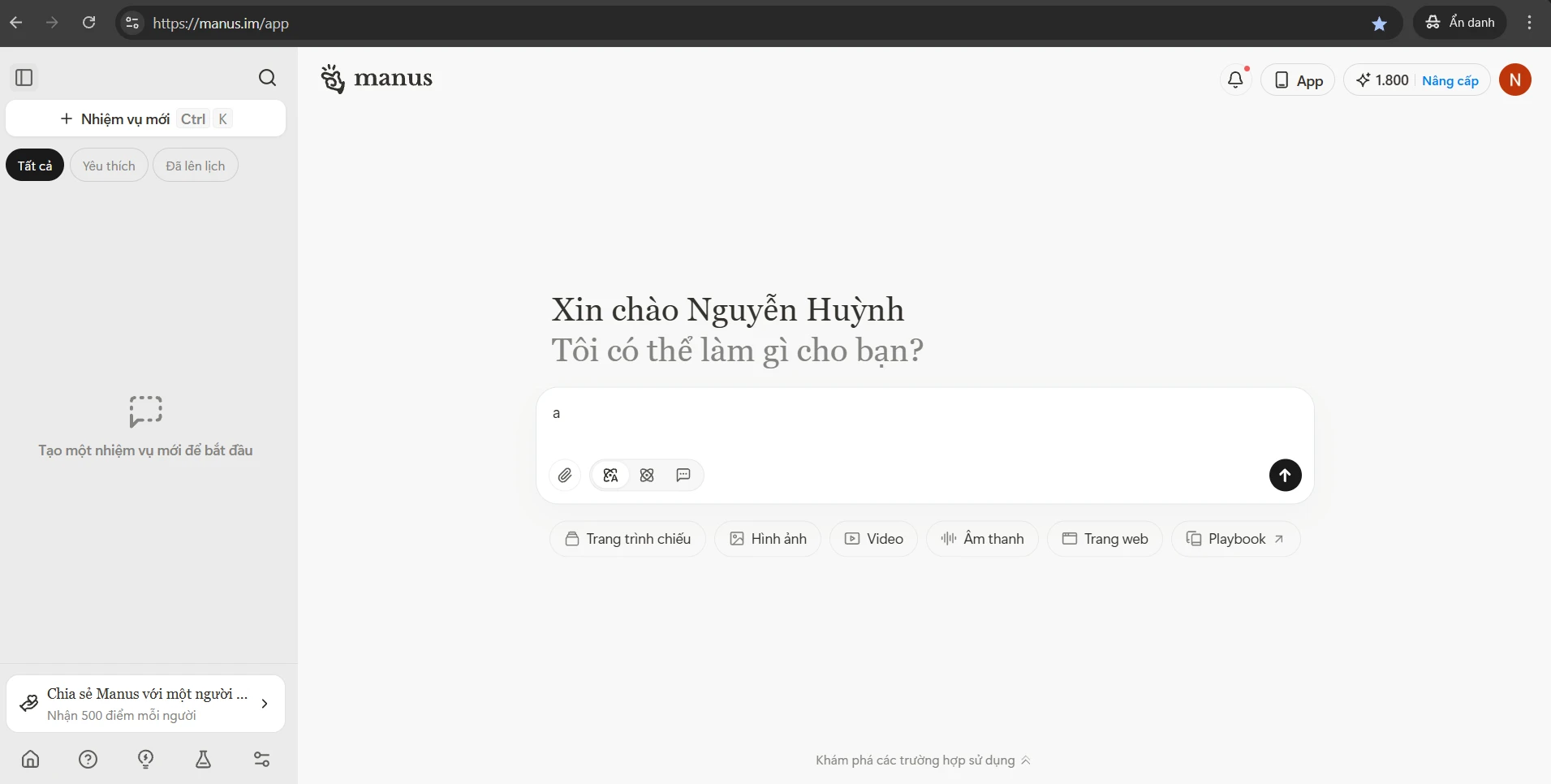Expand Khám phá các trường hợp sử dụng
Image resolution: width=1551 pixels, height=784 pixels.
[x=923, y=760]
